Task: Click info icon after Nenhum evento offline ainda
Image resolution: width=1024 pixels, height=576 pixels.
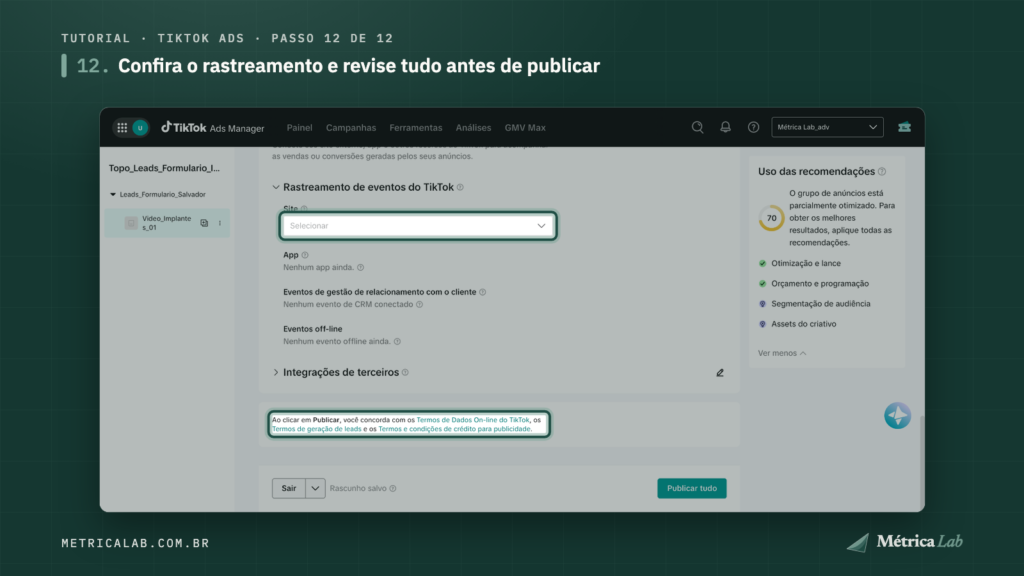Action: click(x=397, y=342)
